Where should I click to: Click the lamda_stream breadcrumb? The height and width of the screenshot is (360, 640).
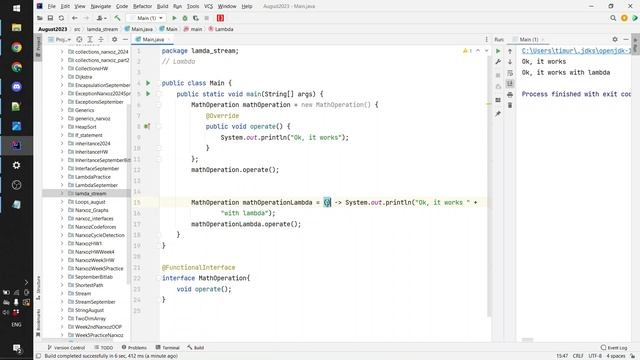coord(102,29)
